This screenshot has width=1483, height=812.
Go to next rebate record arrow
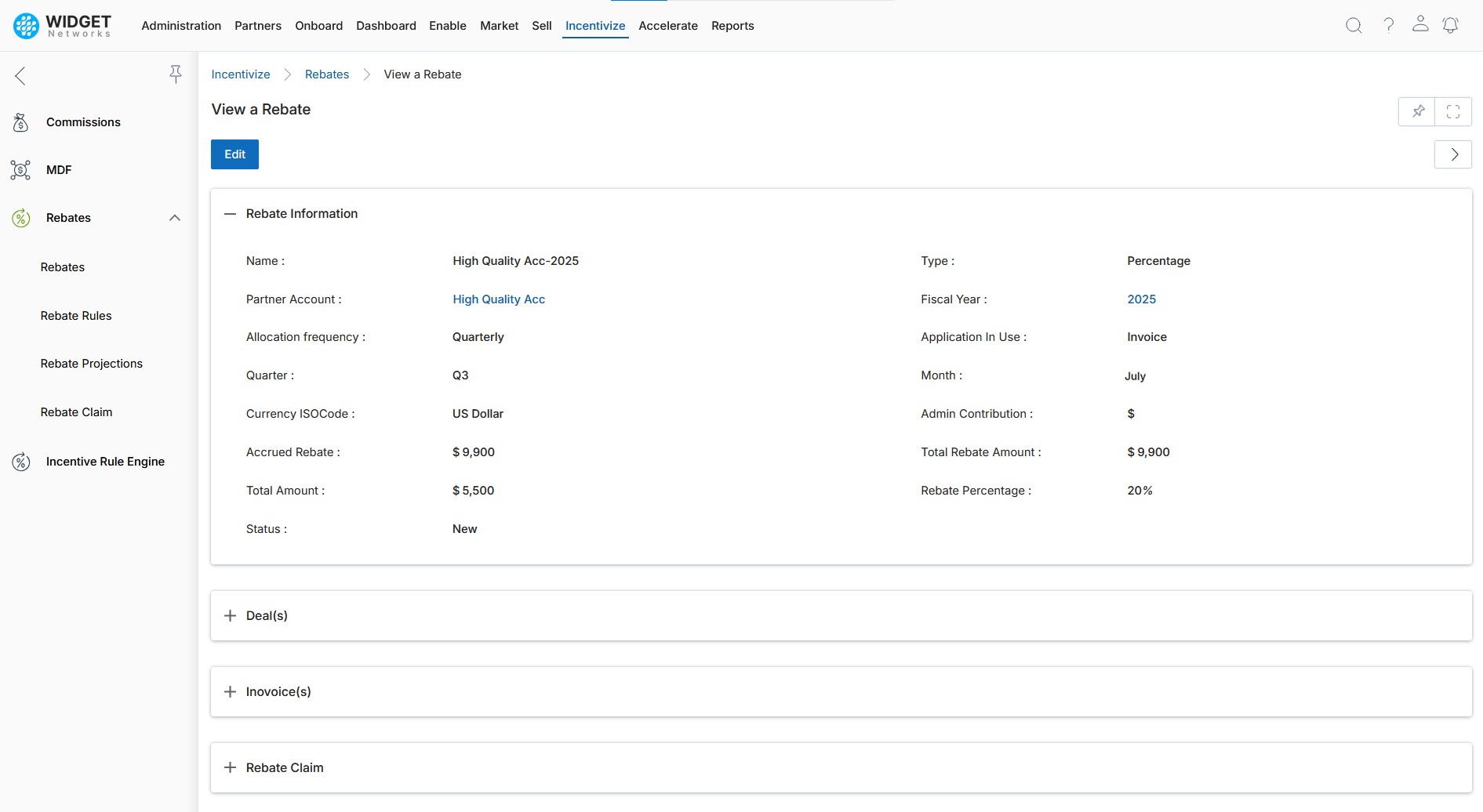coord(1453,154)
